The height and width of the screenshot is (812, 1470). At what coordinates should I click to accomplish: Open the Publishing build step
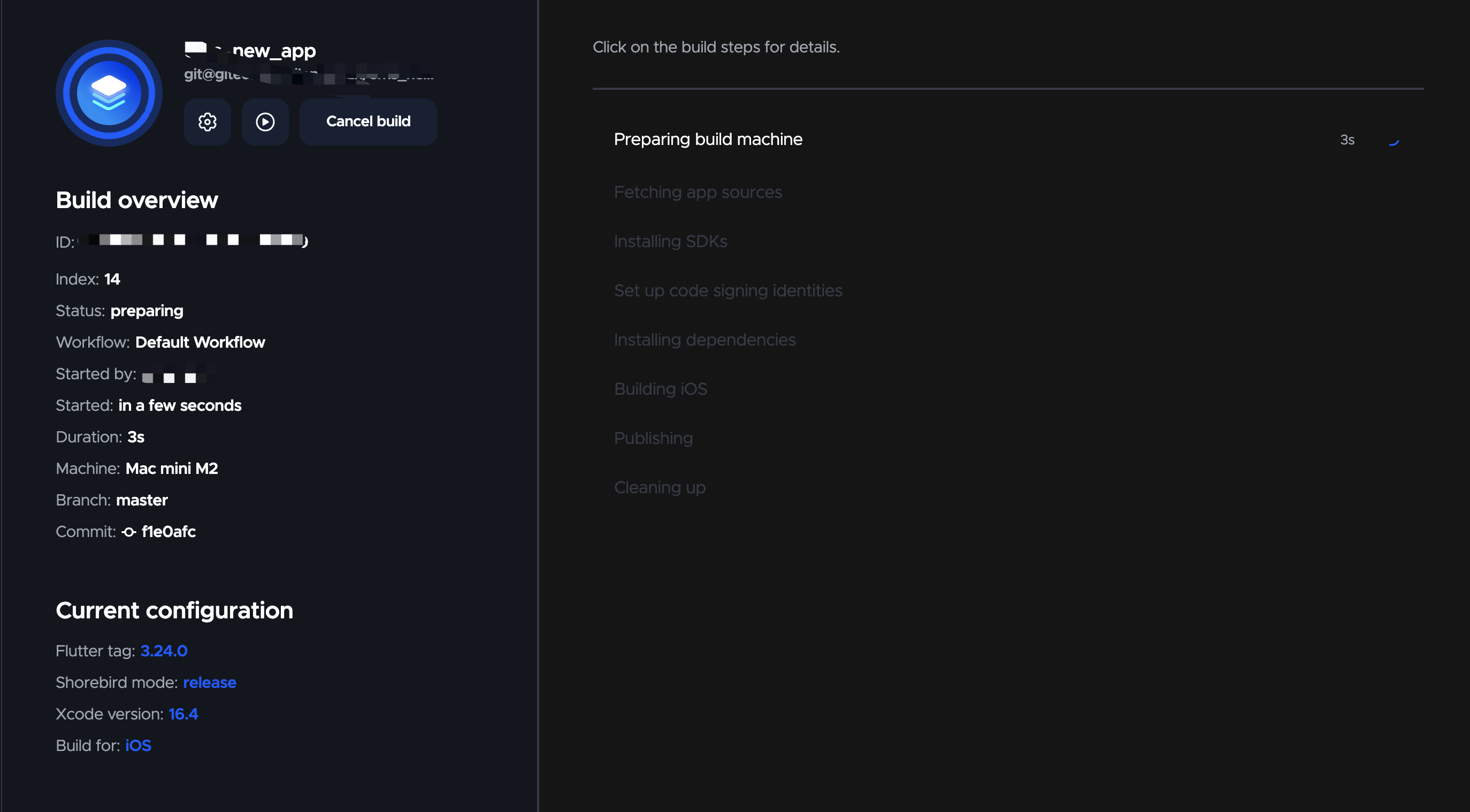(653, 438)
